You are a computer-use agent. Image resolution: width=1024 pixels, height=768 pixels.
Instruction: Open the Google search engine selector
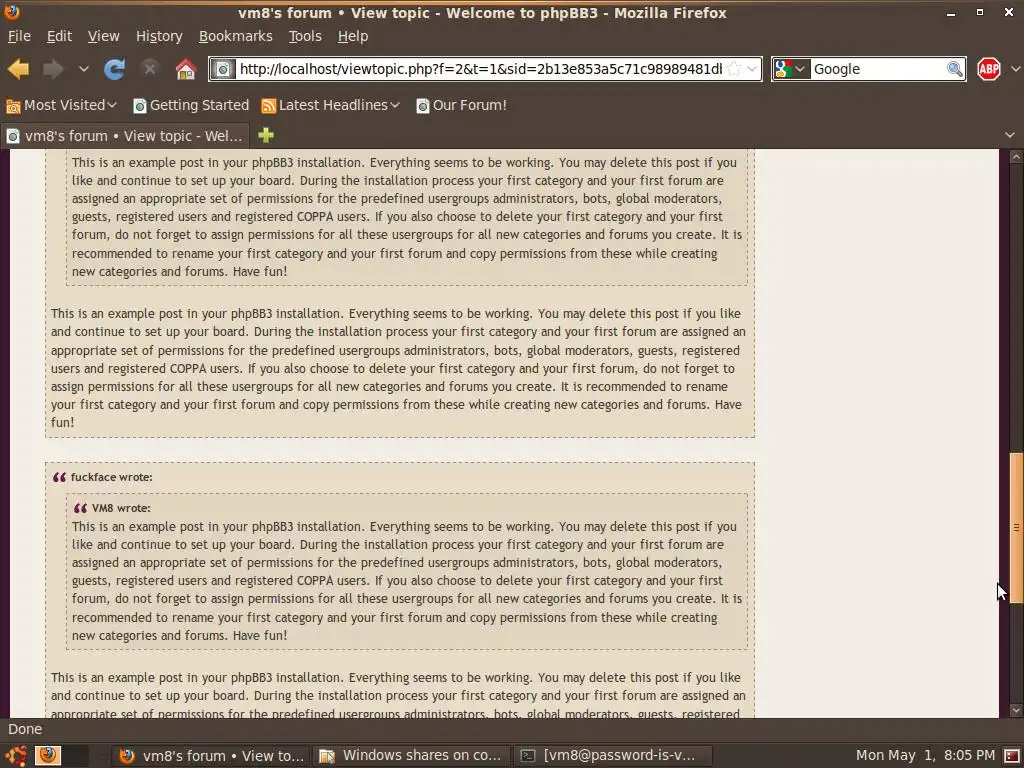coord(791,69)
